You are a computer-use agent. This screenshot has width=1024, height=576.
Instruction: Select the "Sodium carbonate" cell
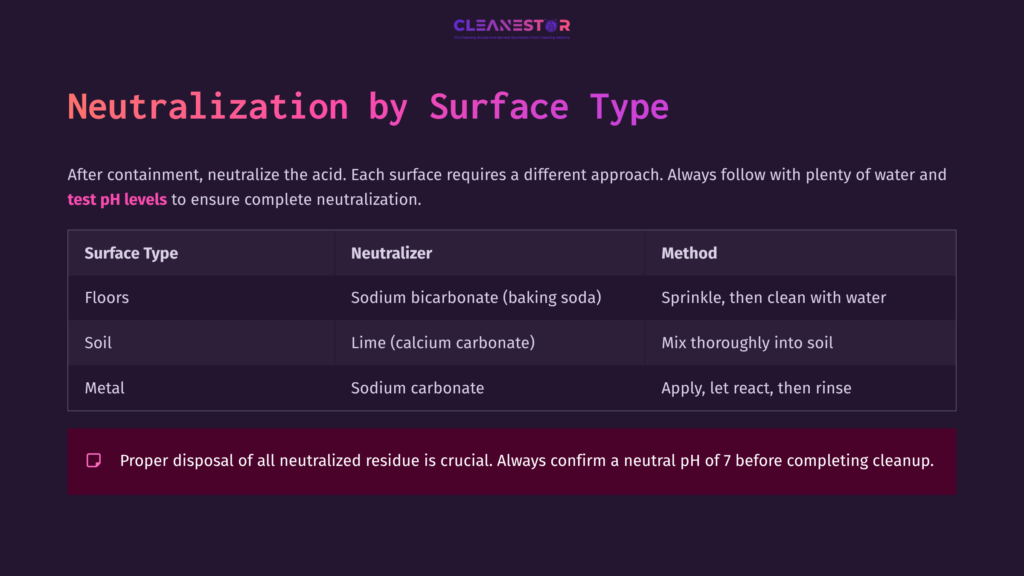pos(417,388)
